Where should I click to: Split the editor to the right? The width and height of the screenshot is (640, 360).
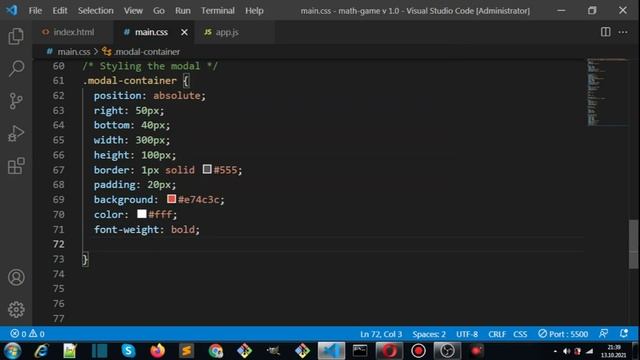(x=606, y=32)
